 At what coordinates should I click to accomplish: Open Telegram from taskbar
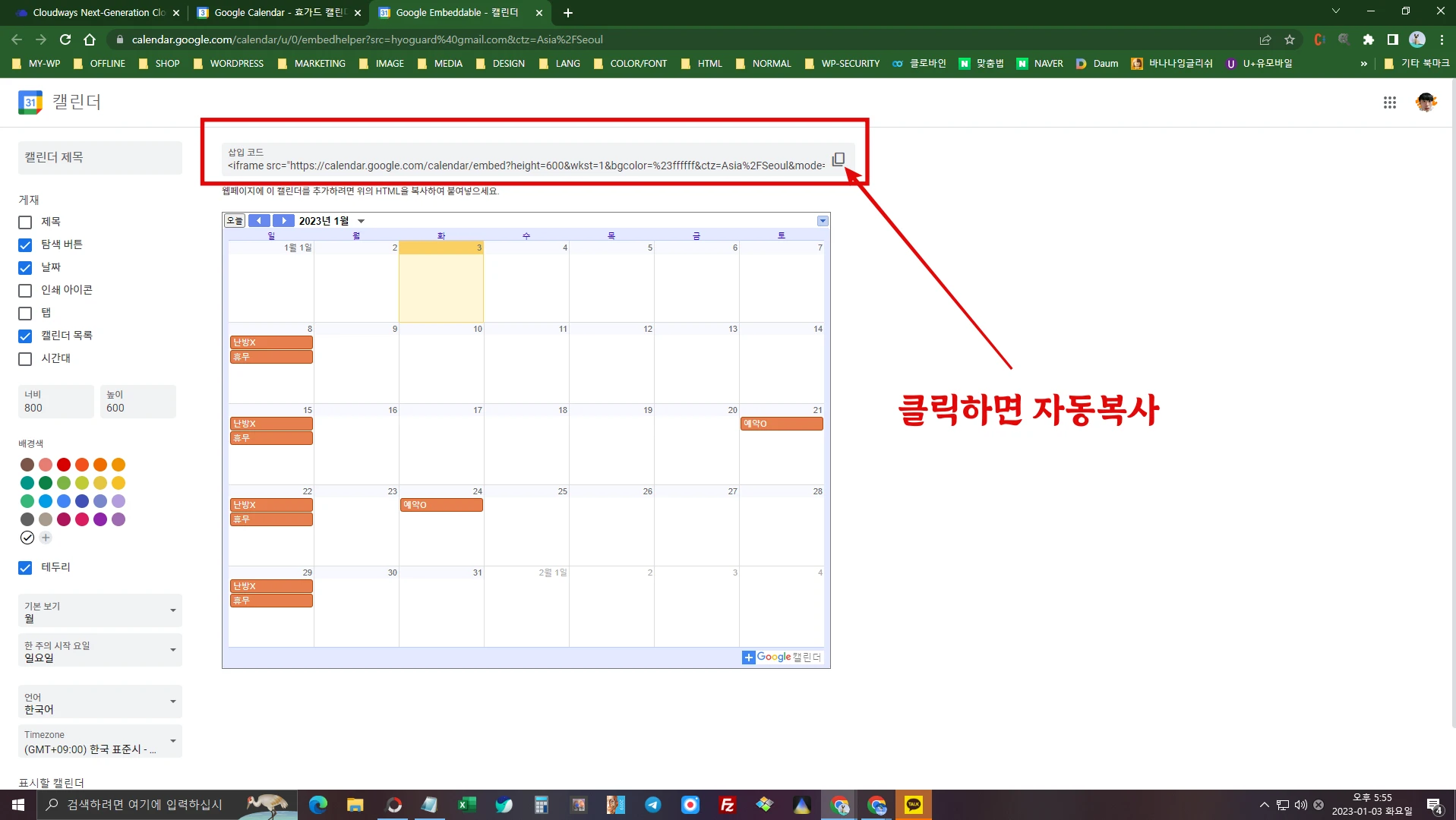[652, 805]
